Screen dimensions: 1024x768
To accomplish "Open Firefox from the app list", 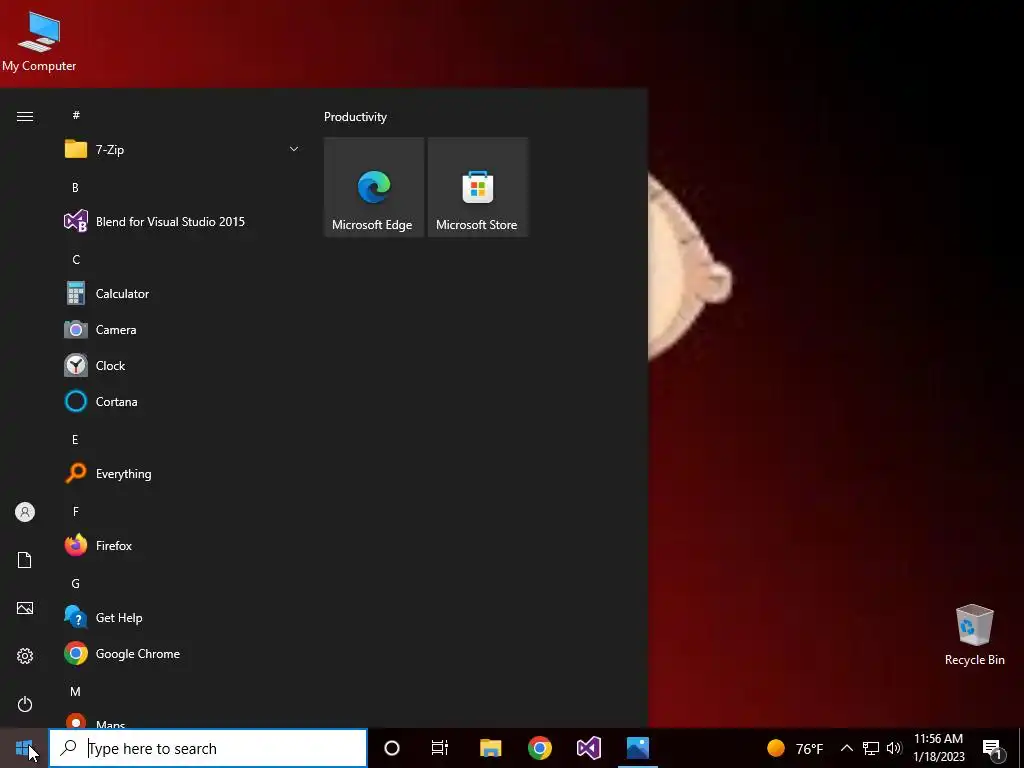I will pos(182,545).
